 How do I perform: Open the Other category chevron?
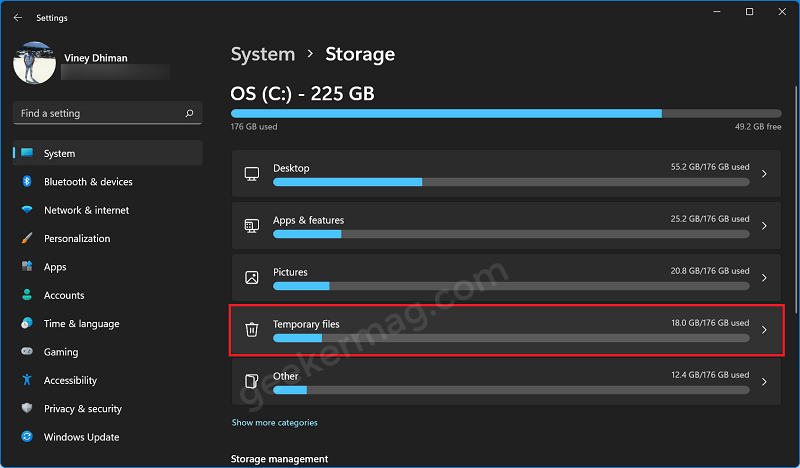(x=764, y=382)
